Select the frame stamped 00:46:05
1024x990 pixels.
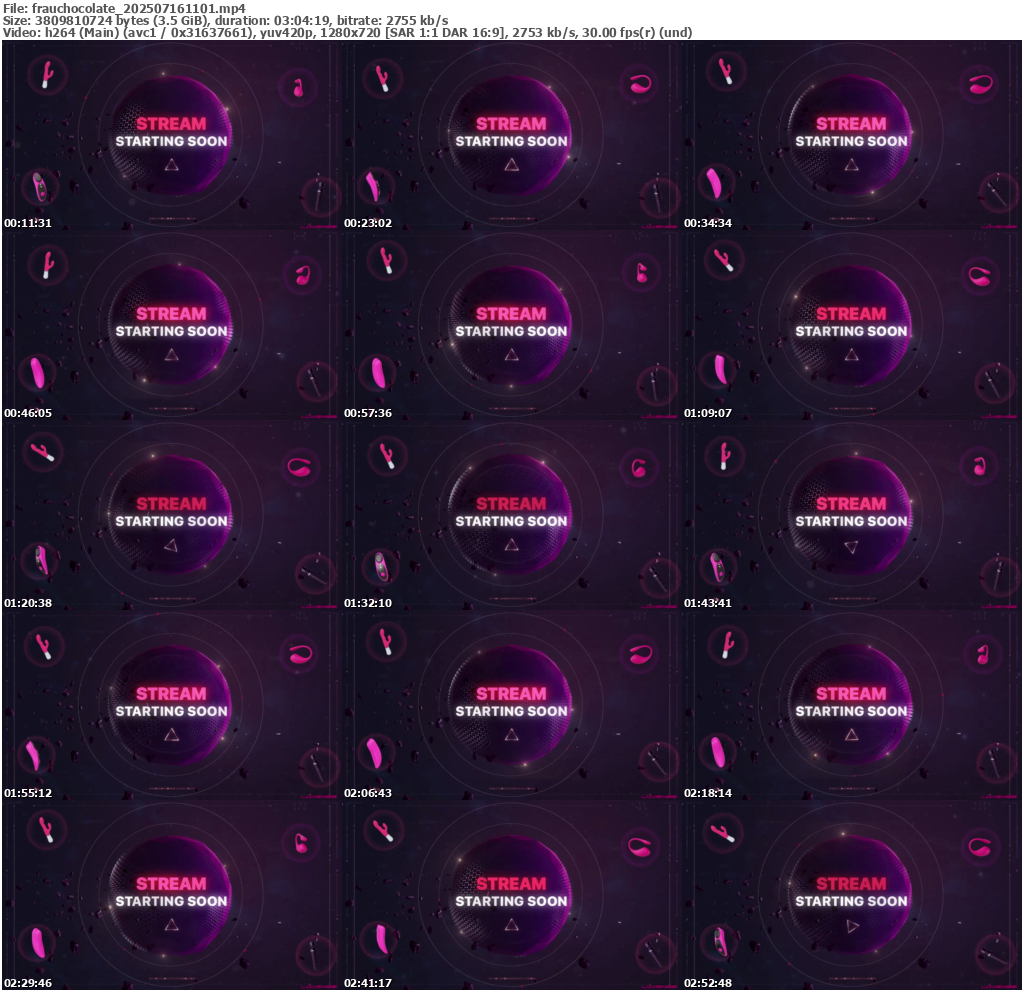172,325
